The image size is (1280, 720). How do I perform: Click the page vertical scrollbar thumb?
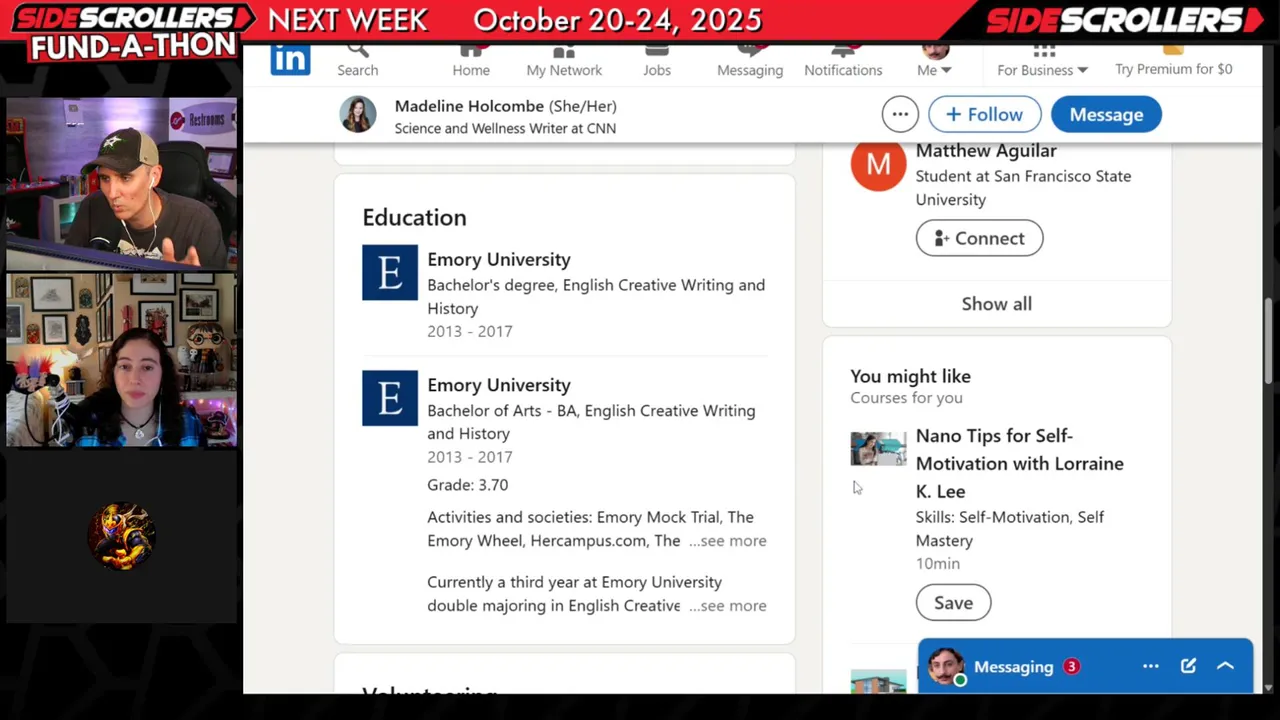[x=1270, y=340]
